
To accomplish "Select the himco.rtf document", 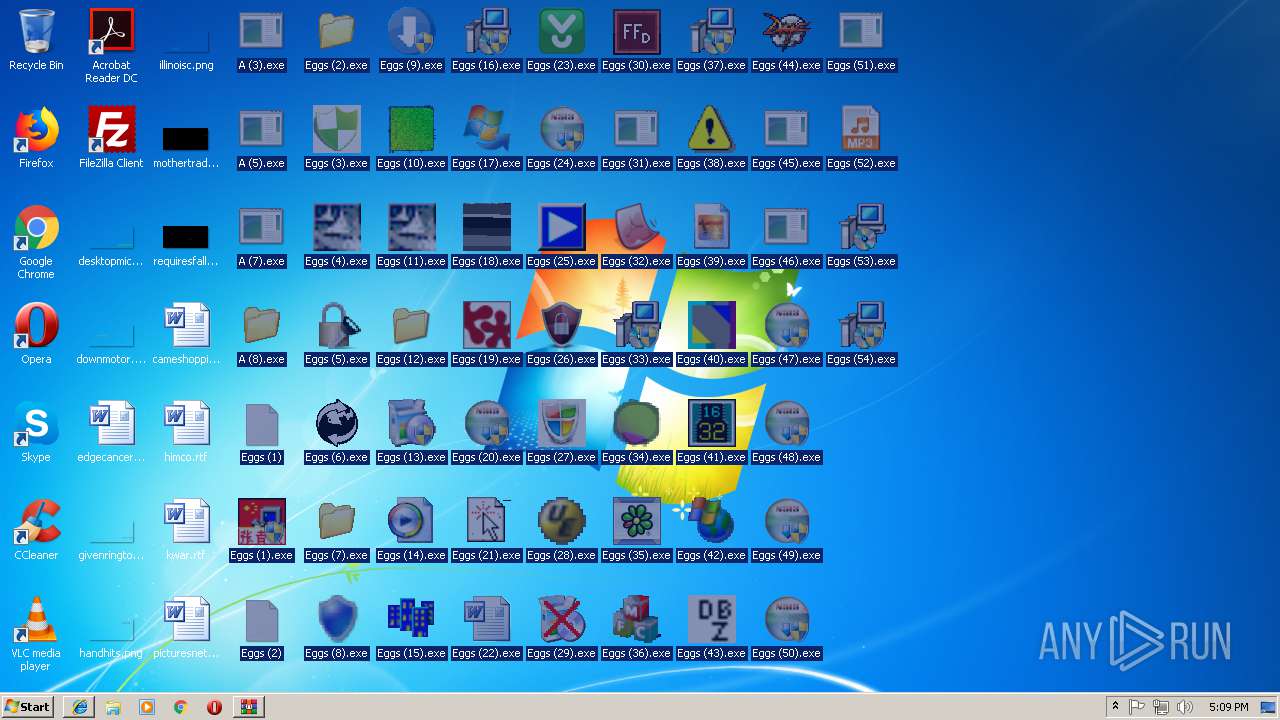I will pyautogui.click(x=186, y=424).
